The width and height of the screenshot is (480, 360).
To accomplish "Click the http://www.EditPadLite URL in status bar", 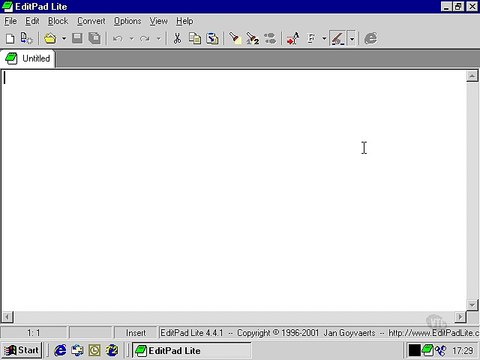I will point(434,333).
